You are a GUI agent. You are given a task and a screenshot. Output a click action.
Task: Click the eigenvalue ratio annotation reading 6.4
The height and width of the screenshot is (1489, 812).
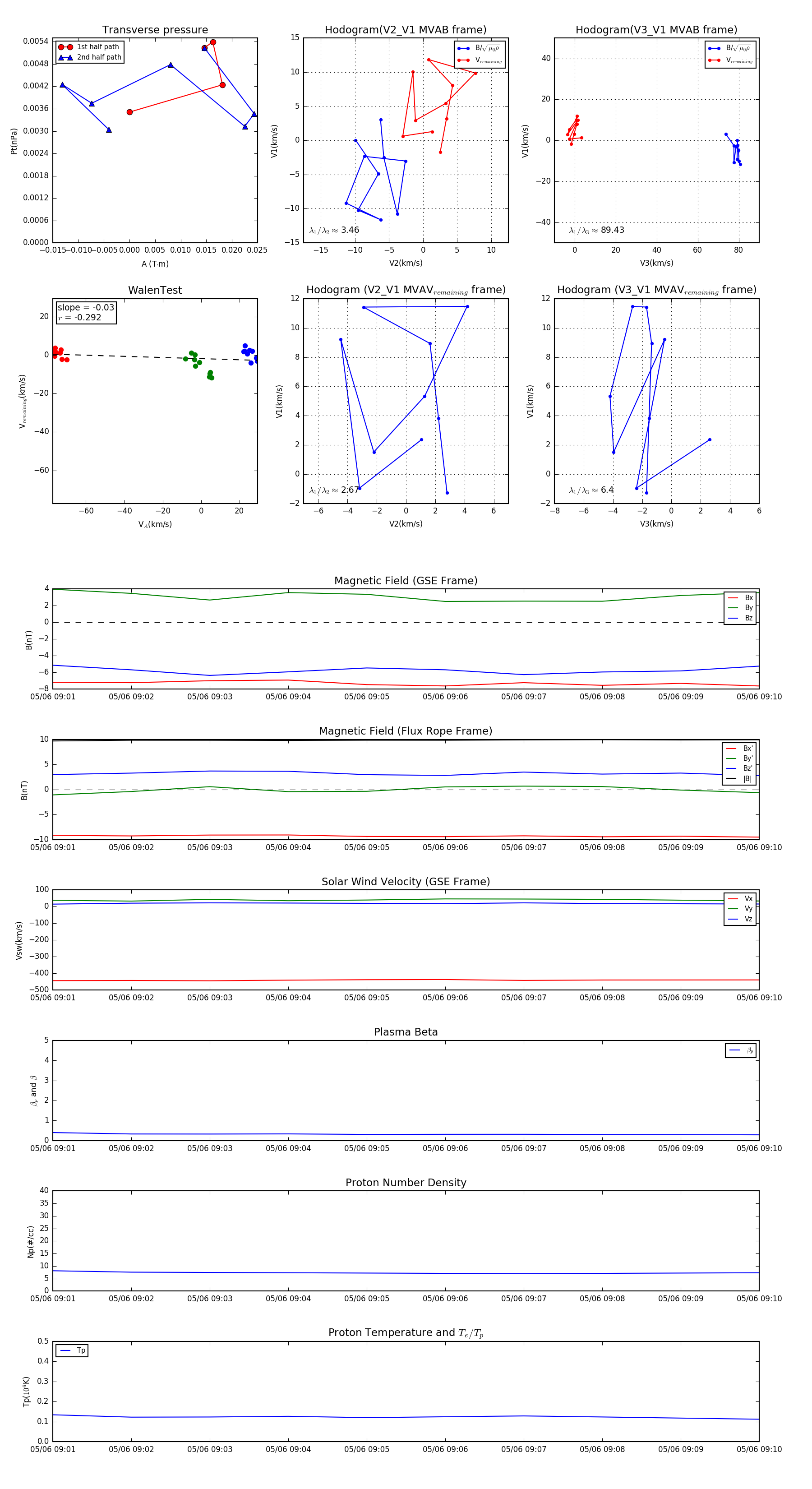pos(591,490)
